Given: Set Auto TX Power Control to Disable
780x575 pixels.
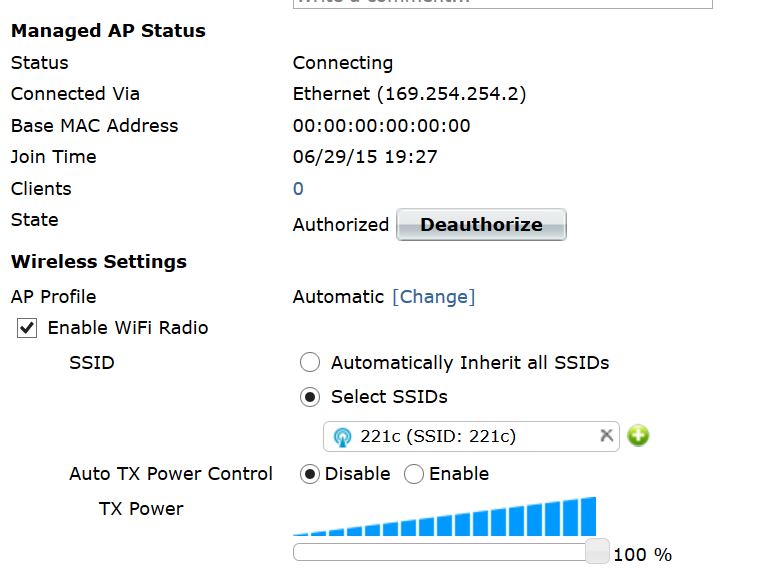Looking at the screenshot, I should (310, 474).
